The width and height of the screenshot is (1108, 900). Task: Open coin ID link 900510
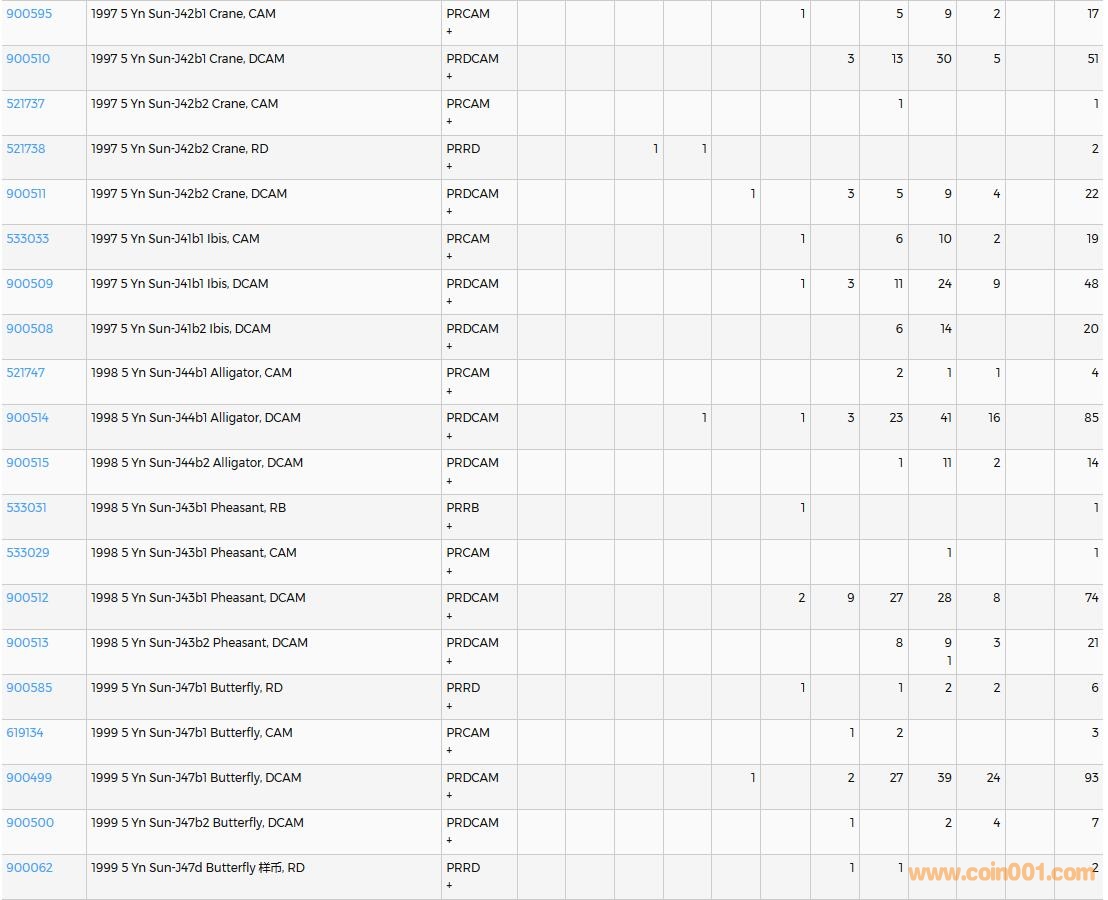(x=28, y=59)
